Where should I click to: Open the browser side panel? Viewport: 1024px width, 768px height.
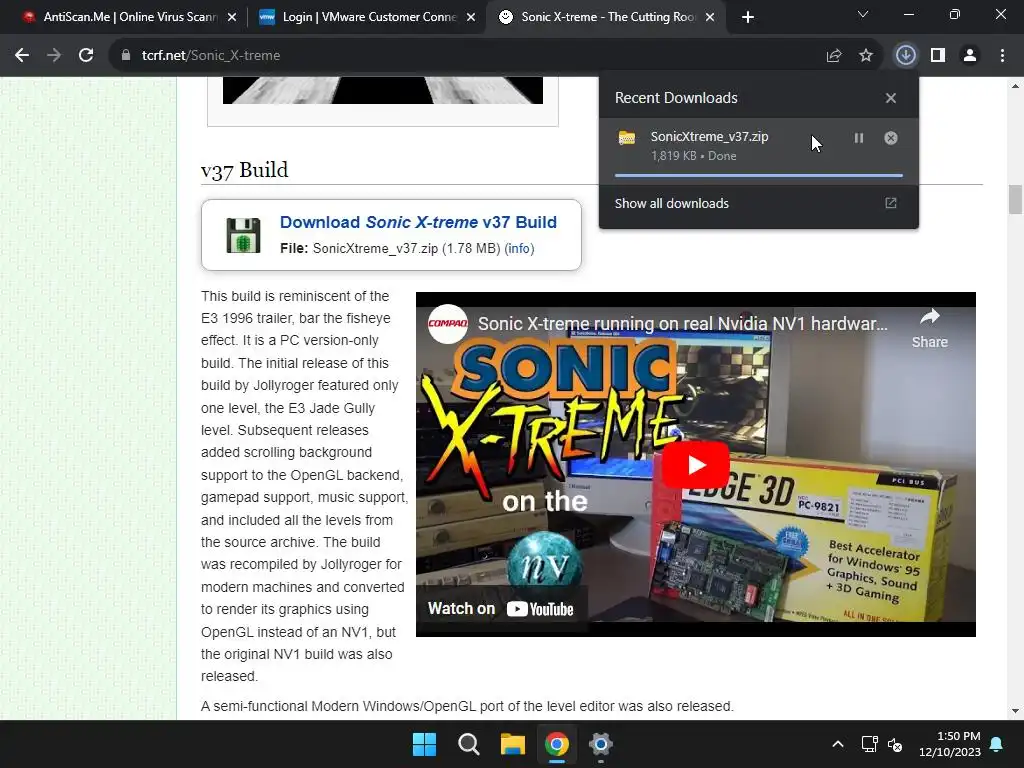pos(938,56)
